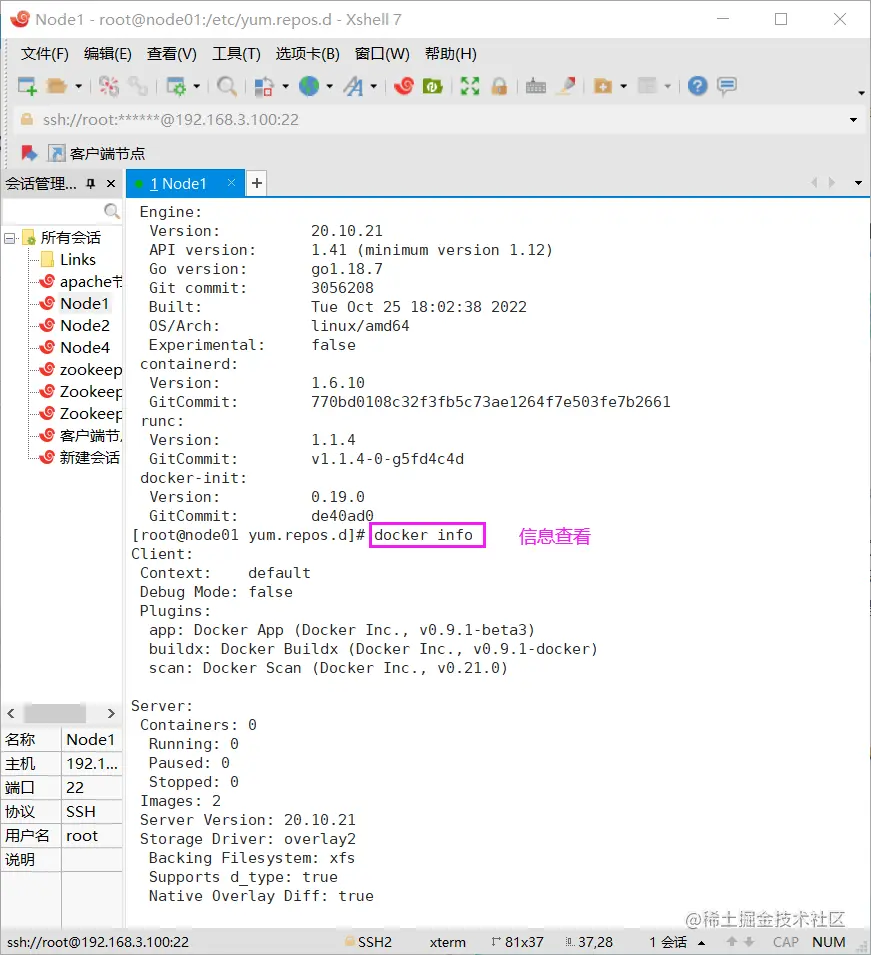The height and width of the screenshot is (955, 871).
Task: Click xterm in the status bar
Action: 448,942
